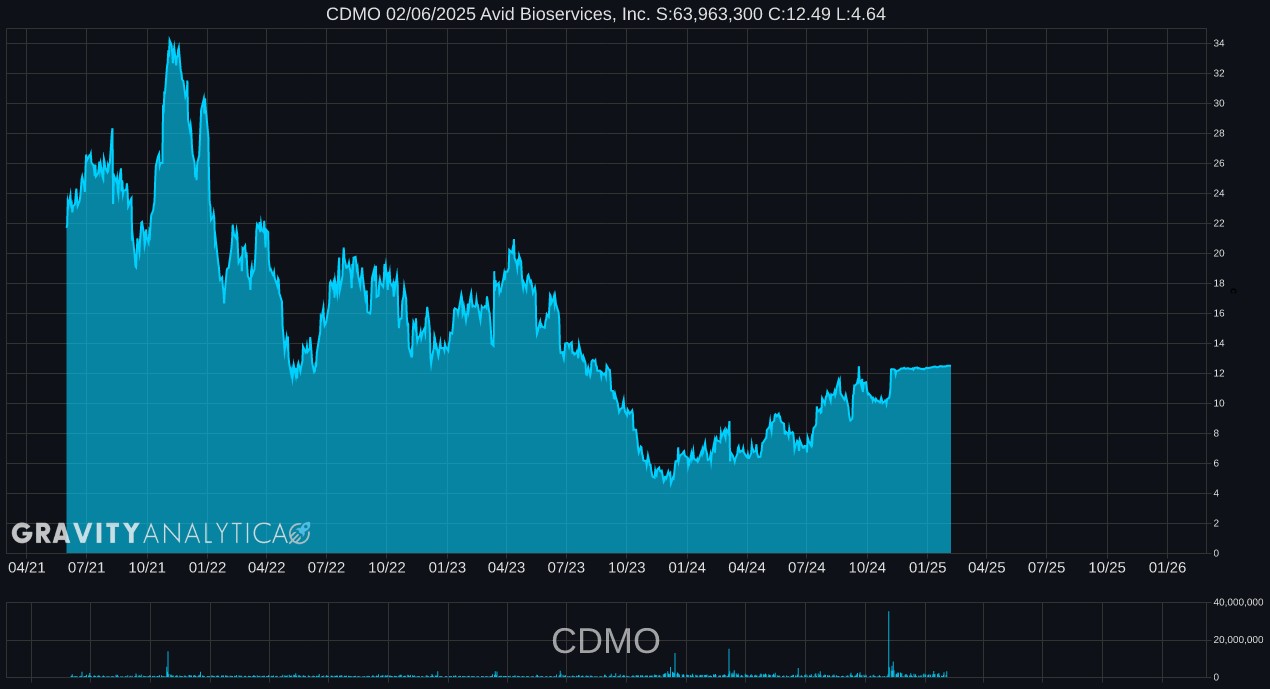Click the 0 label on the price axis

[x=1216, y=554]
